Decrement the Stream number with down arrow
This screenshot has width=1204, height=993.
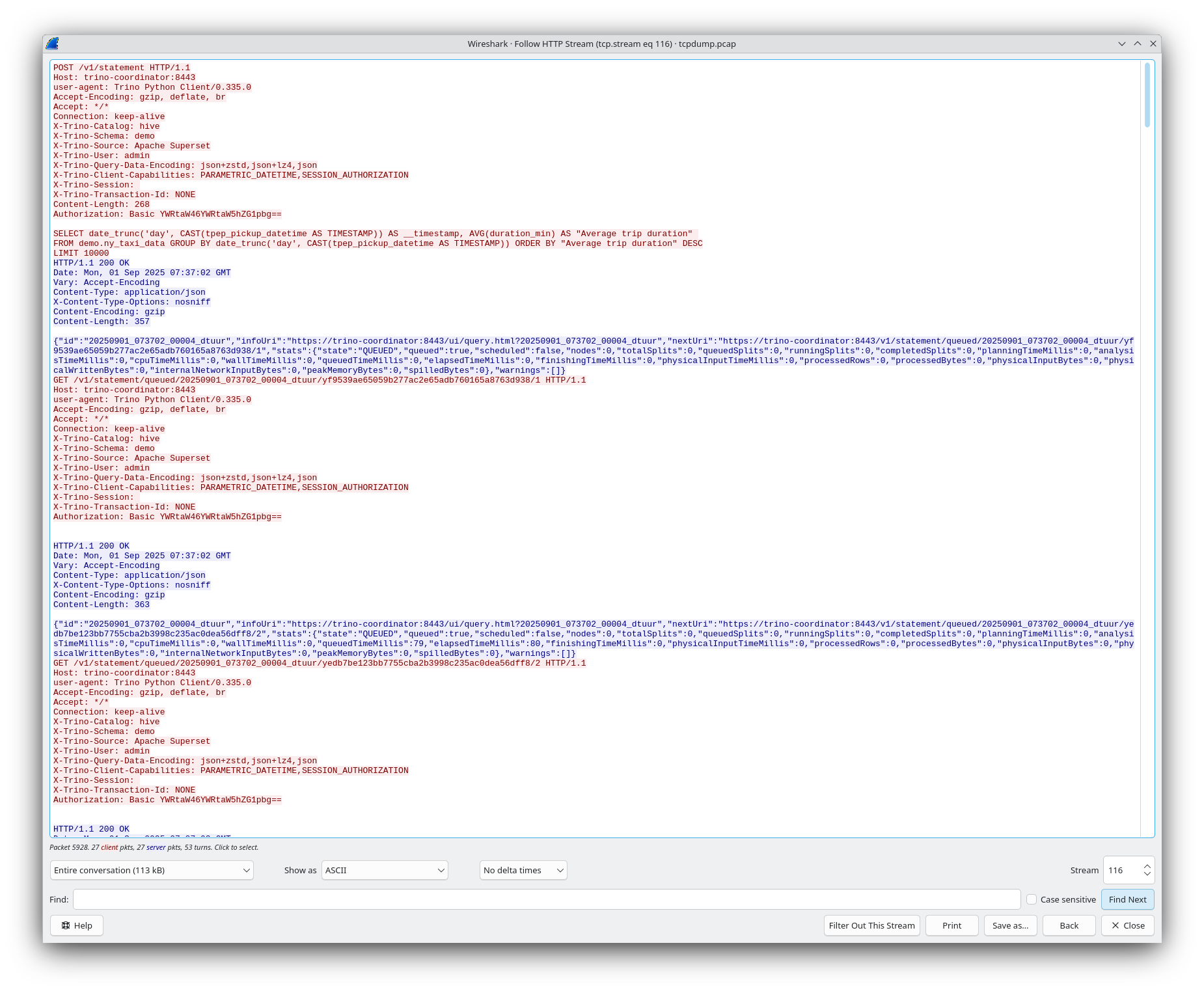1147,875
